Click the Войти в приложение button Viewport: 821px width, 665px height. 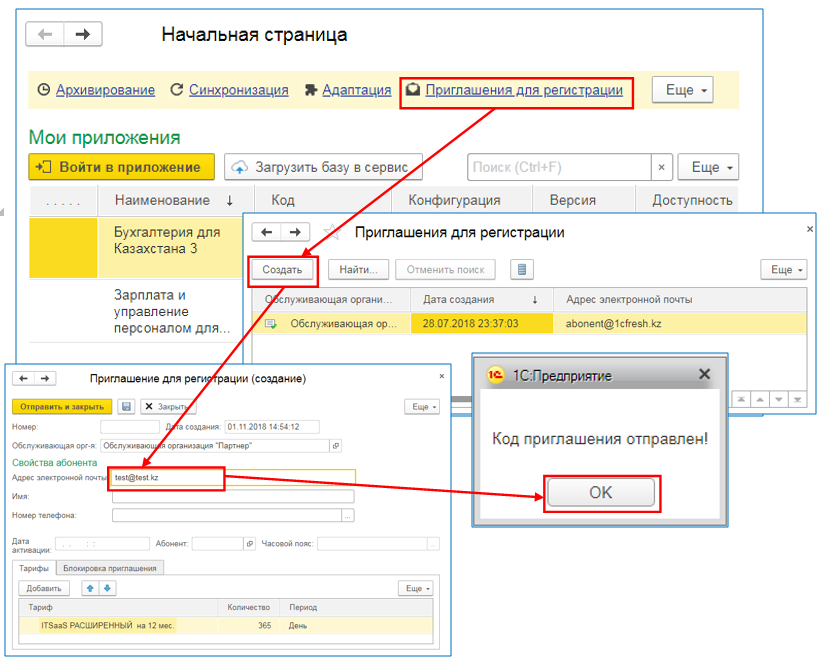[x=121, y=167]
